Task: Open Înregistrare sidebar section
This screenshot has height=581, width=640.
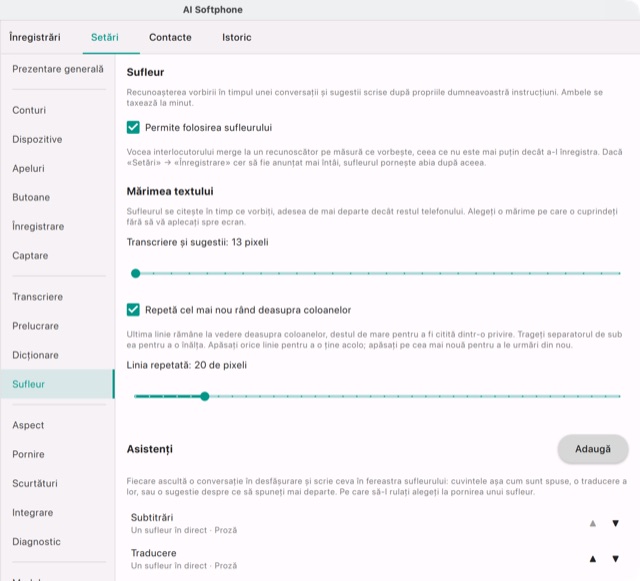Action: [x=58, y=226]
